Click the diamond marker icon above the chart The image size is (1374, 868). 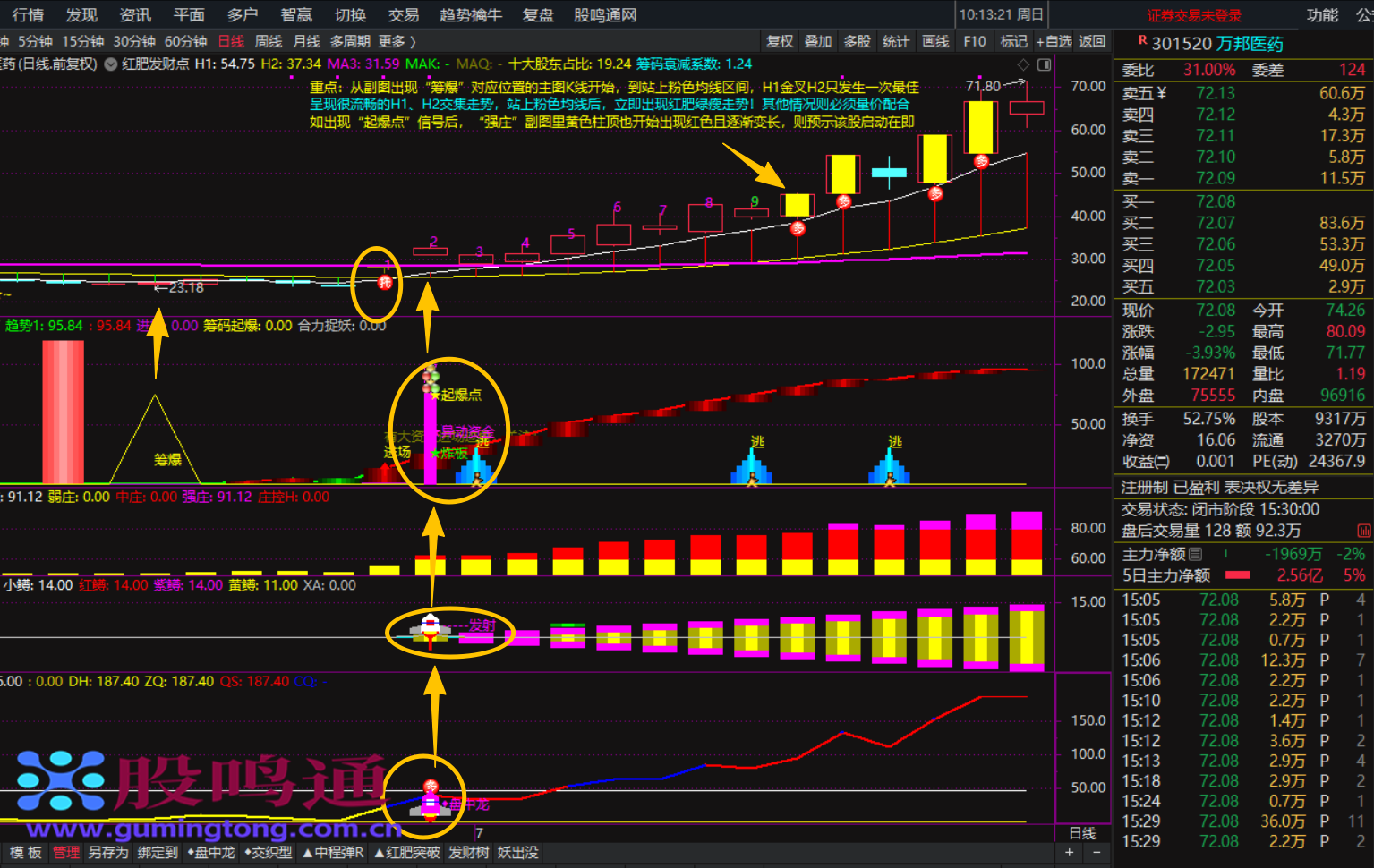[1024, 64]
